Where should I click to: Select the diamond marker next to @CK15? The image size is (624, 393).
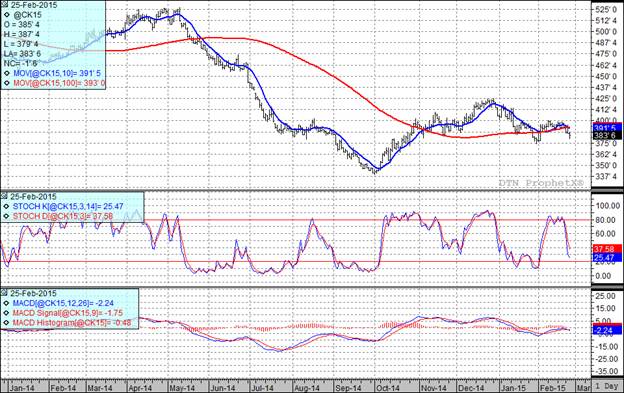click(x=7, y=15)
